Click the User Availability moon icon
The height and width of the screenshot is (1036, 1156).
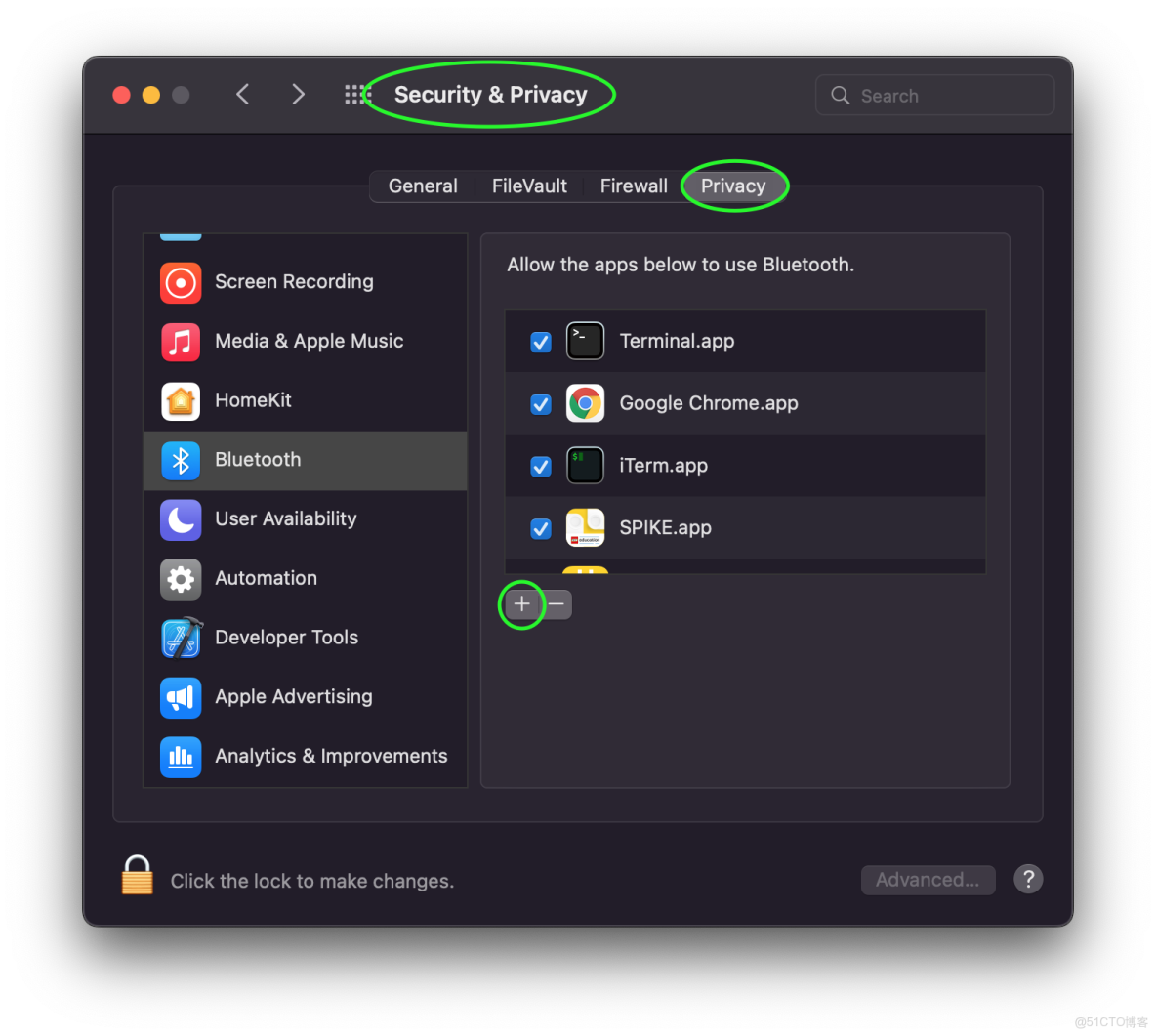[x=181, y=519]
